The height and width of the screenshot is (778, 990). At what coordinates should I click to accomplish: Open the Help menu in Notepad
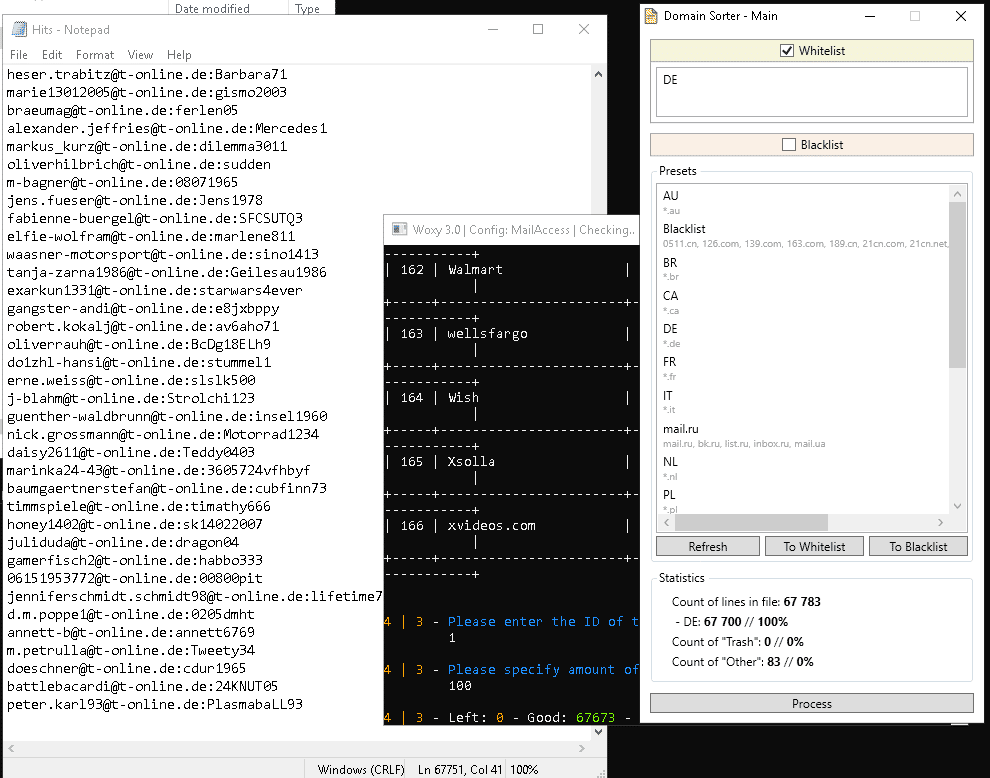[179, 55]
